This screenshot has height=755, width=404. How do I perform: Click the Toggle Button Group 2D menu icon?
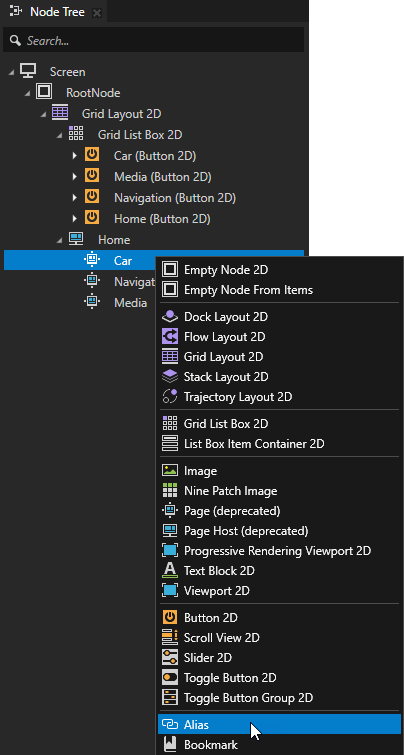point(170,697)
